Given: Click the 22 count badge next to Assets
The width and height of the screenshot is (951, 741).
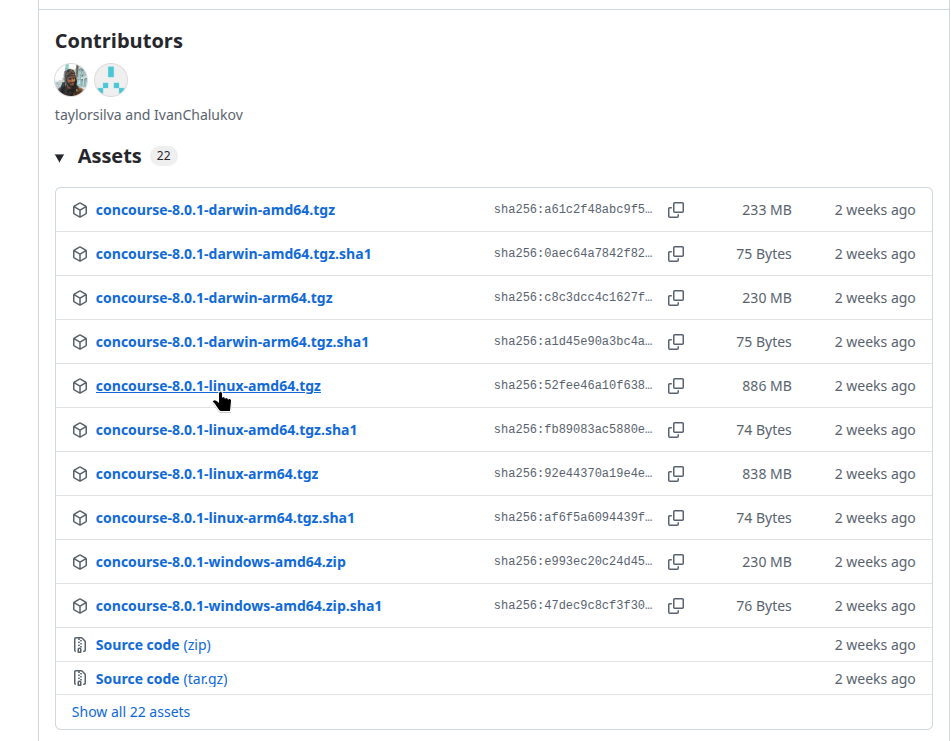Looking at the screenshot, I should coord(164,156).
